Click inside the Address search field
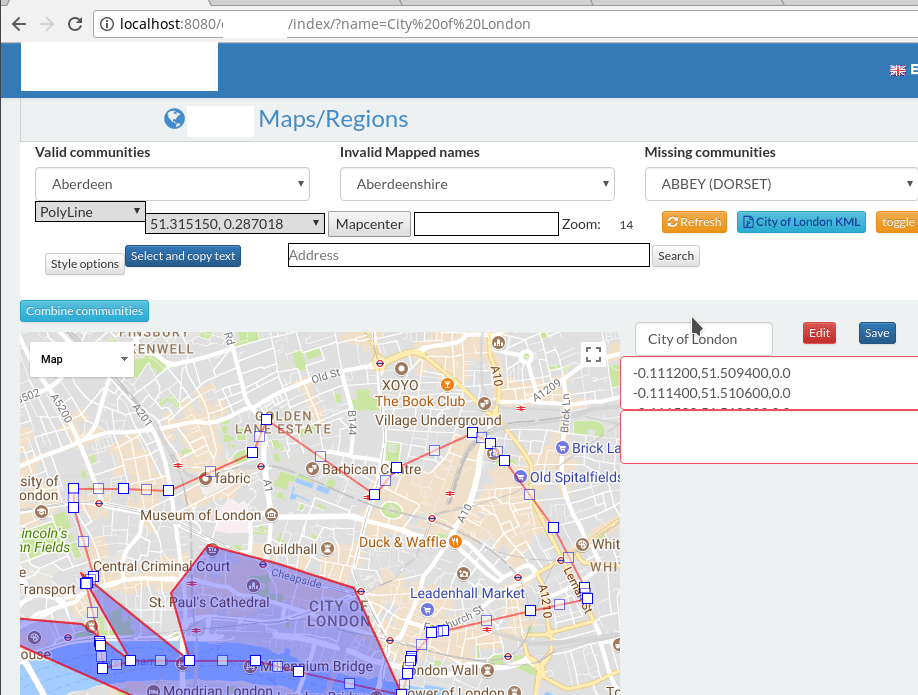 point(468,256)
